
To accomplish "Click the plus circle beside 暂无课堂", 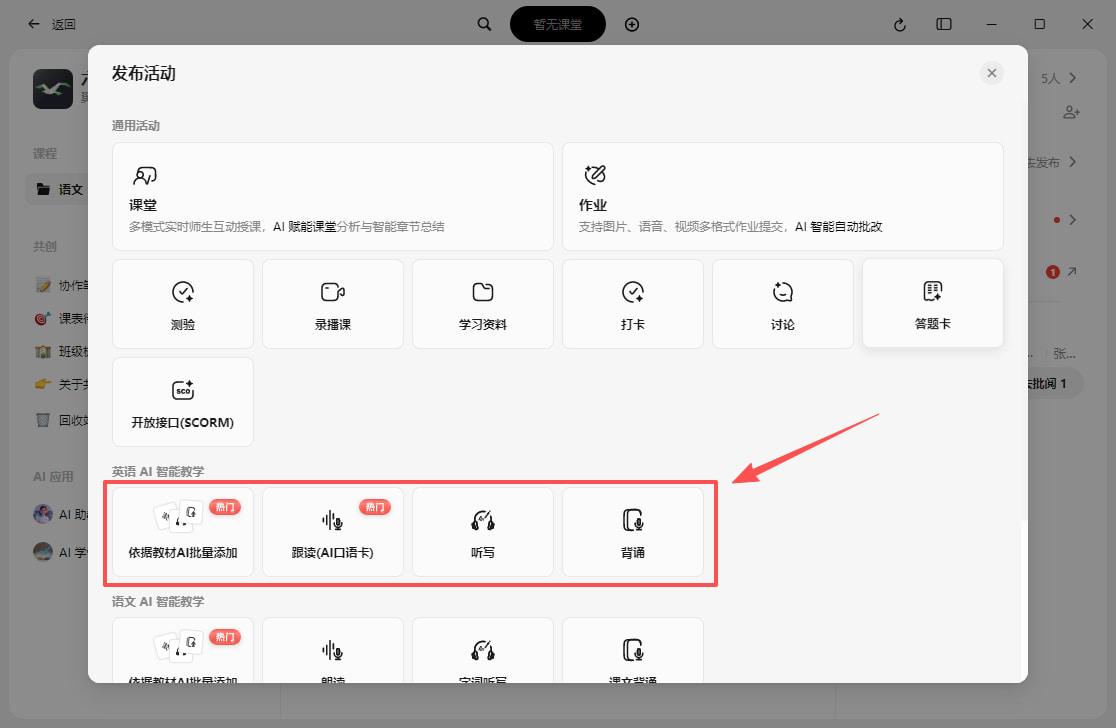I will 631,25.
